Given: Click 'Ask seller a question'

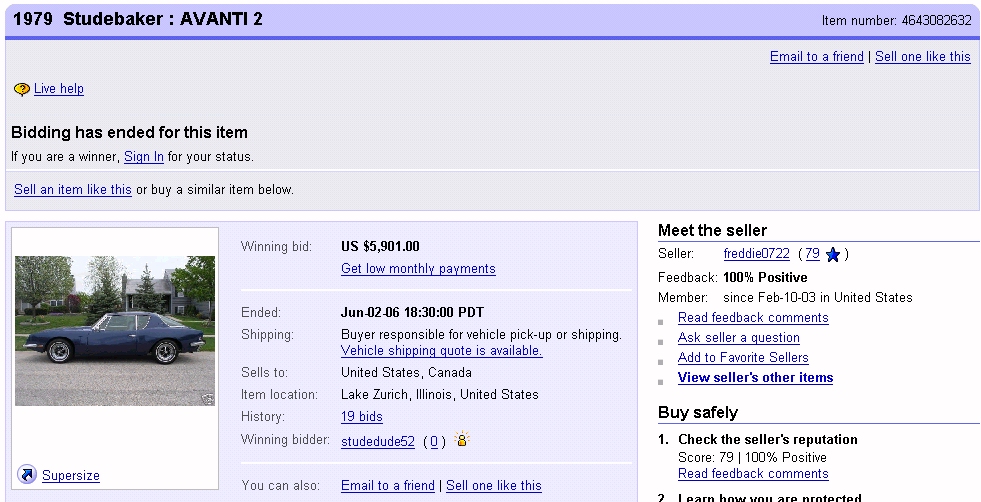Looking at the screenshot, I should [739, 338].
